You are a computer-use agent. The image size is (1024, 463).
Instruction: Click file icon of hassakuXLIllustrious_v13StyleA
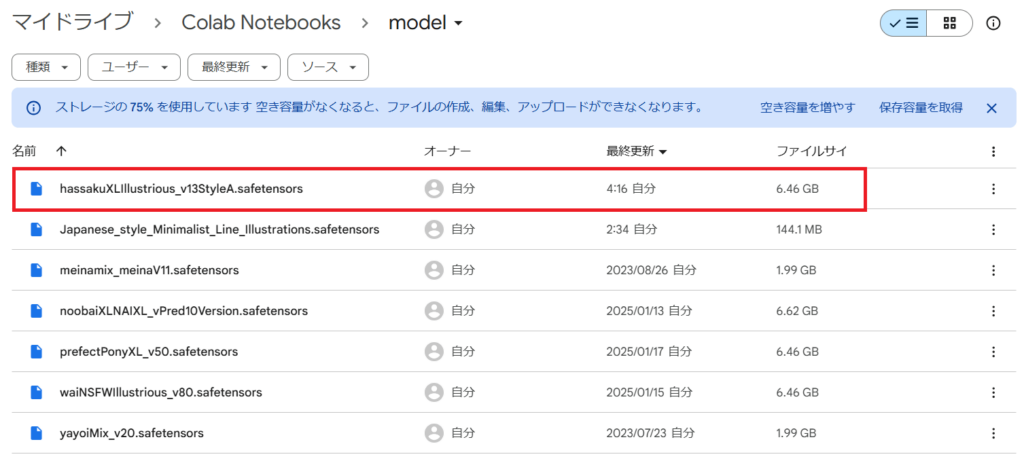point(37,189)
